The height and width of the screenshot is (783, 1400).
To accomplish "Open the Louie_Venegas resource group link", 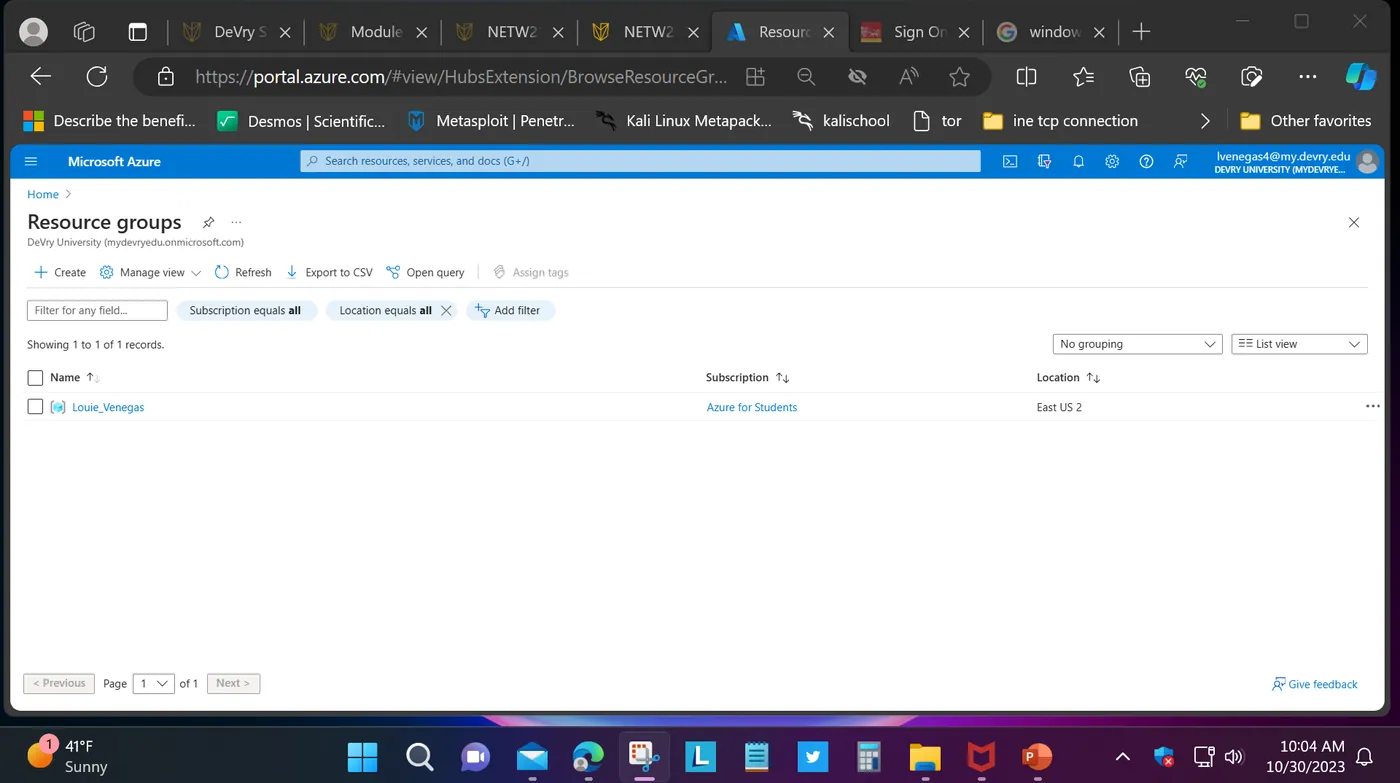I will coord(108,407).
